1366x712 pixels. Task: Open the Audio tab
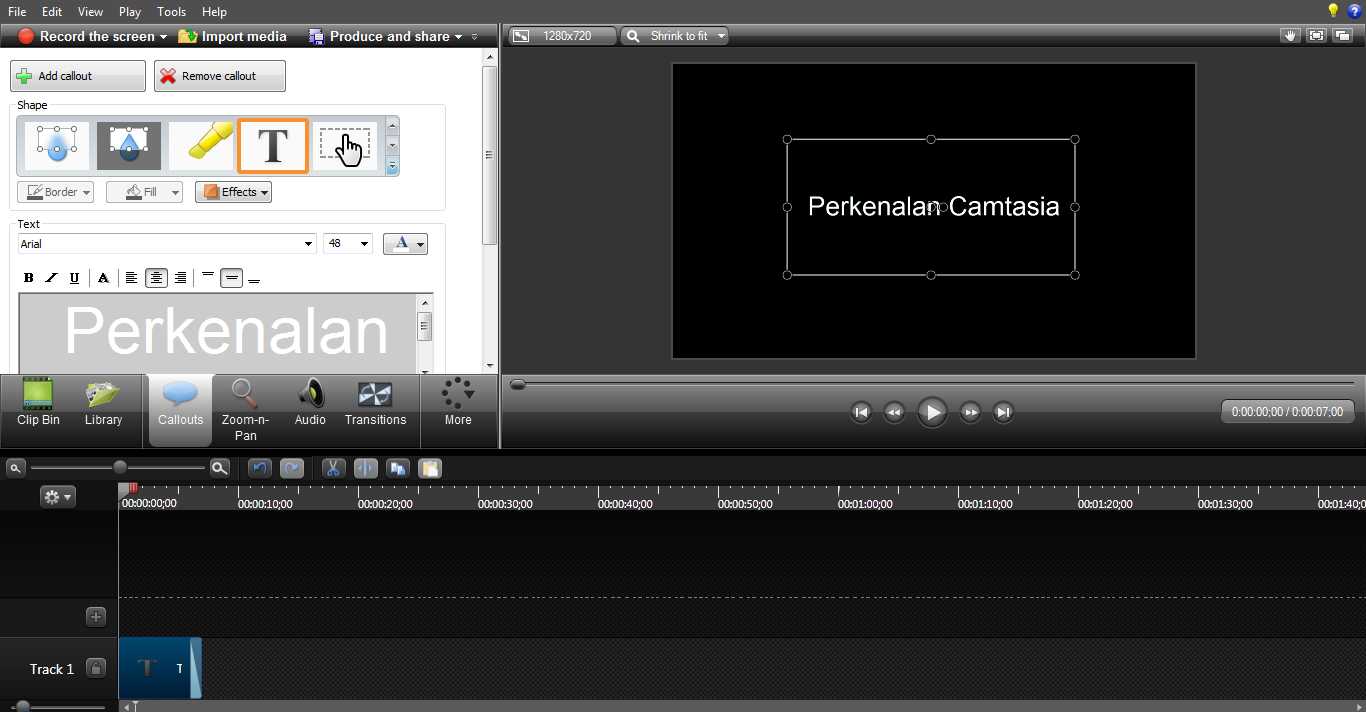coord(310,403)
